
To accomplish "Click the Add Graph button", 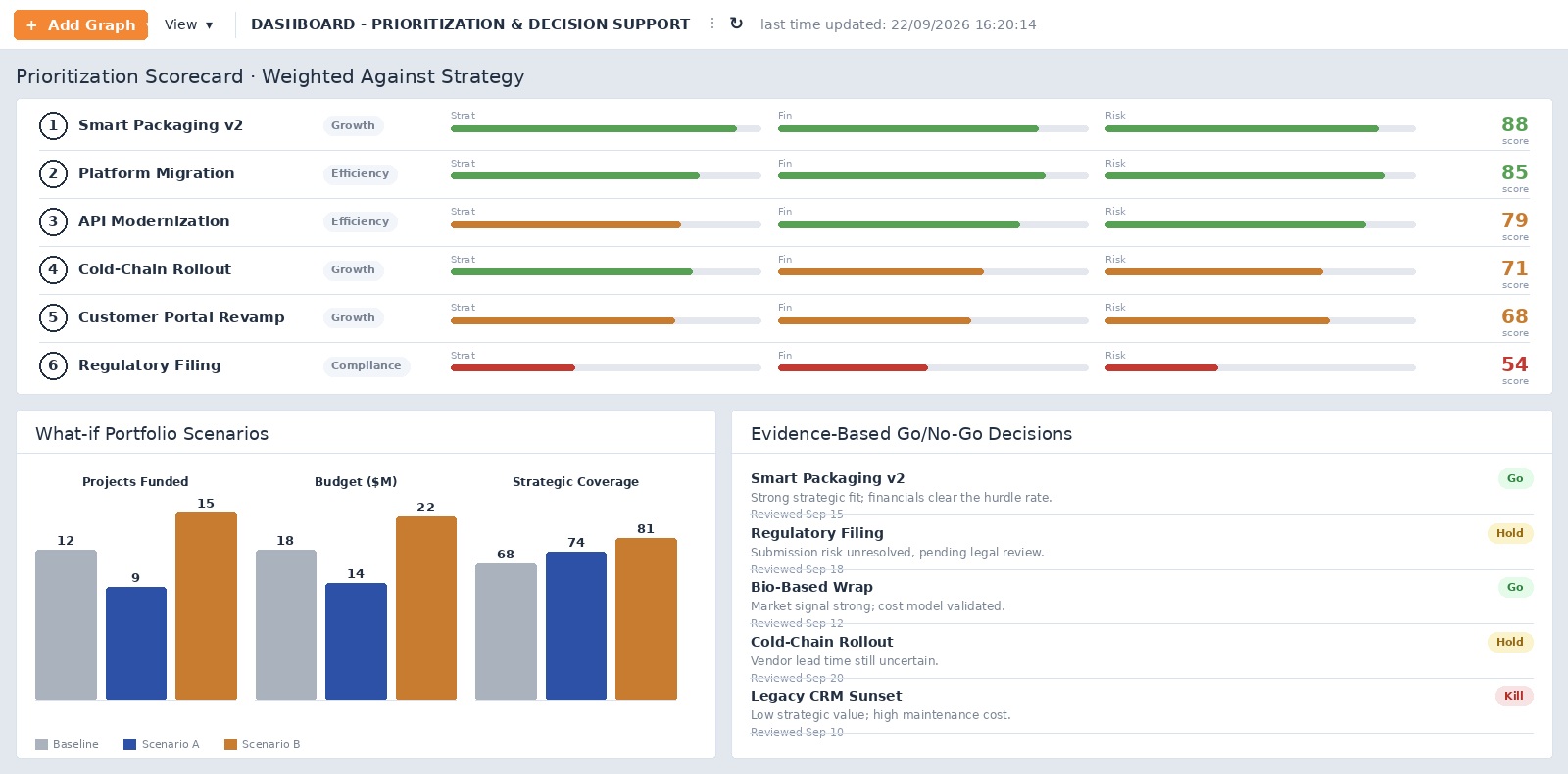I will point(80,24).
